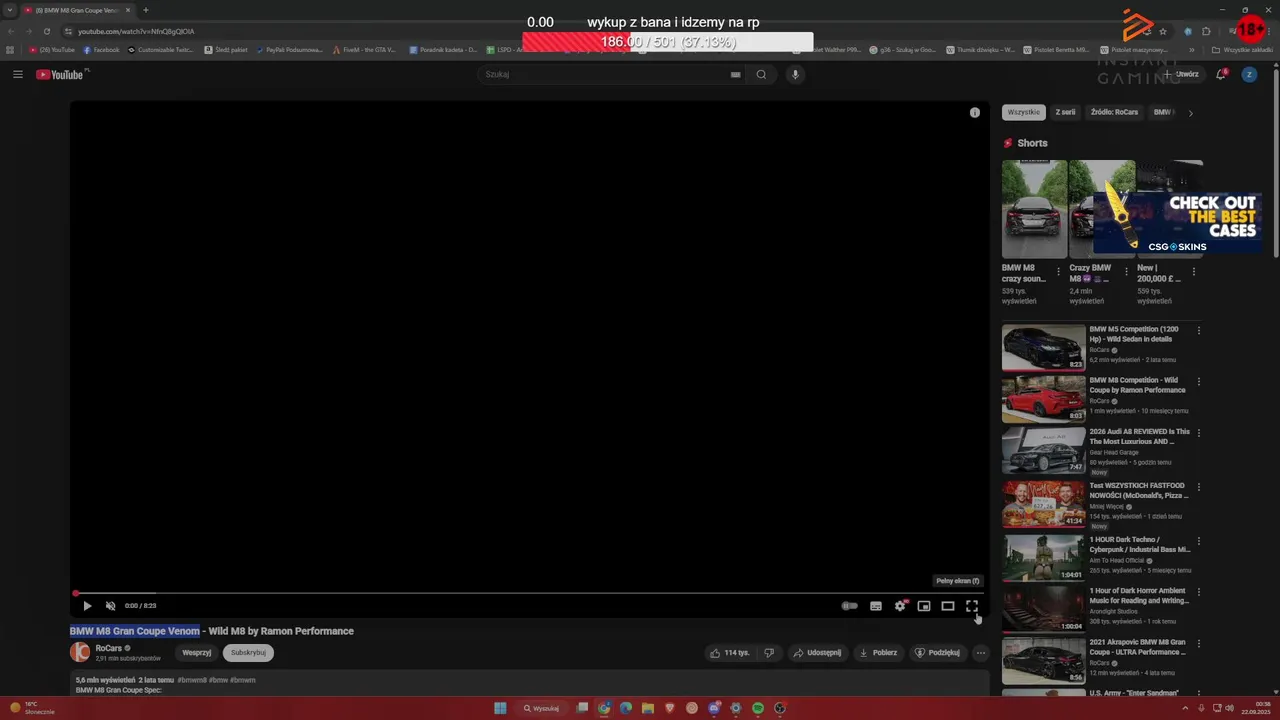Share the video via Udostępnij
The image size is (1280, 720).
coord(817,653)
